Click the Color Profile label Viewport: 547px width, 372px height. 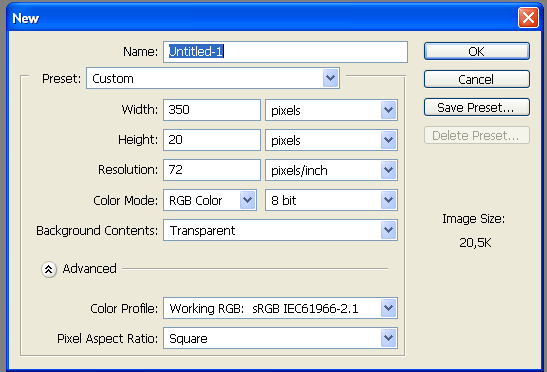coord(124,309)
